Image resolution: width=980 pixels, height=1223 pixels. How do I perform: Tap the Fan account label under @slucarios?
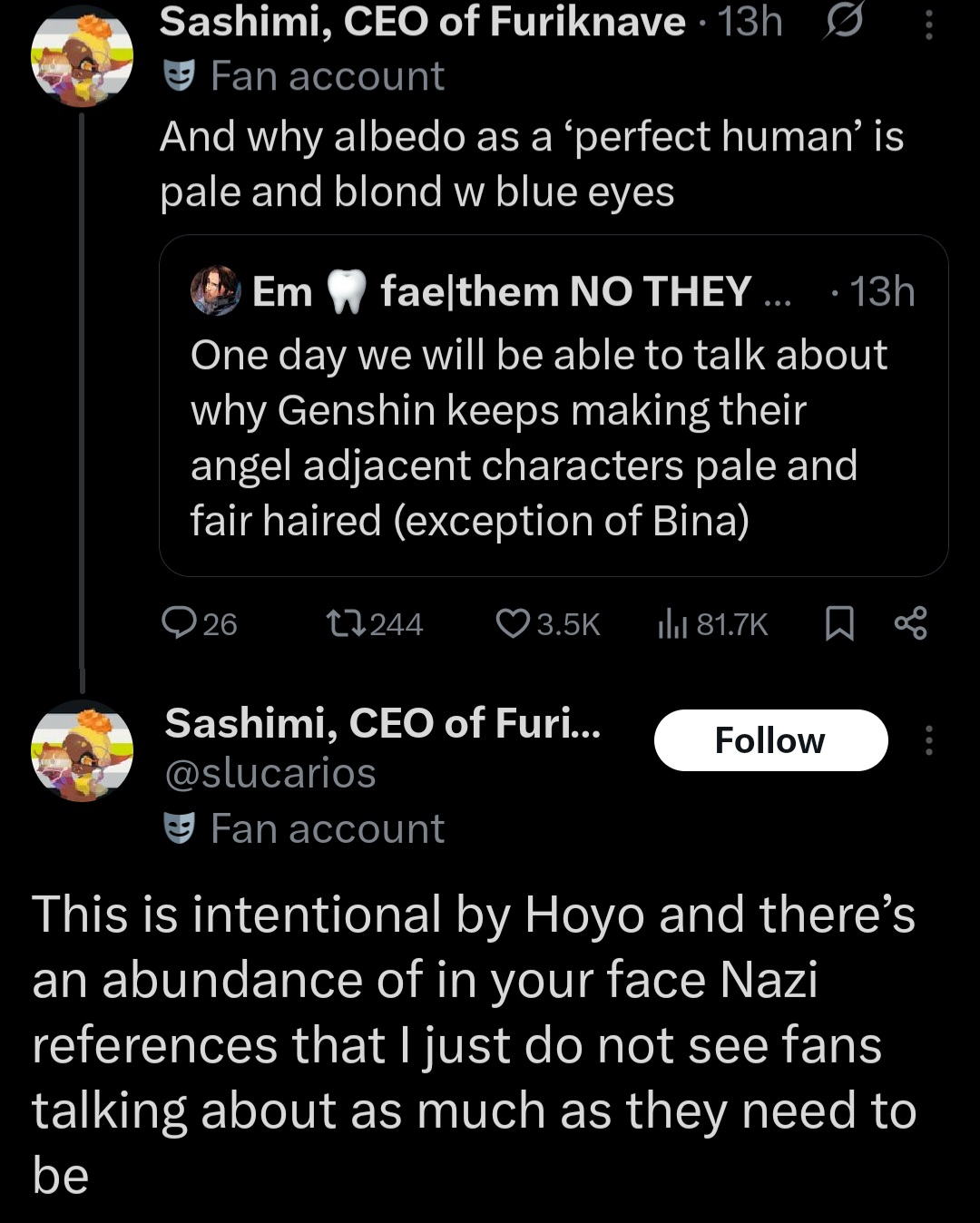327,828
